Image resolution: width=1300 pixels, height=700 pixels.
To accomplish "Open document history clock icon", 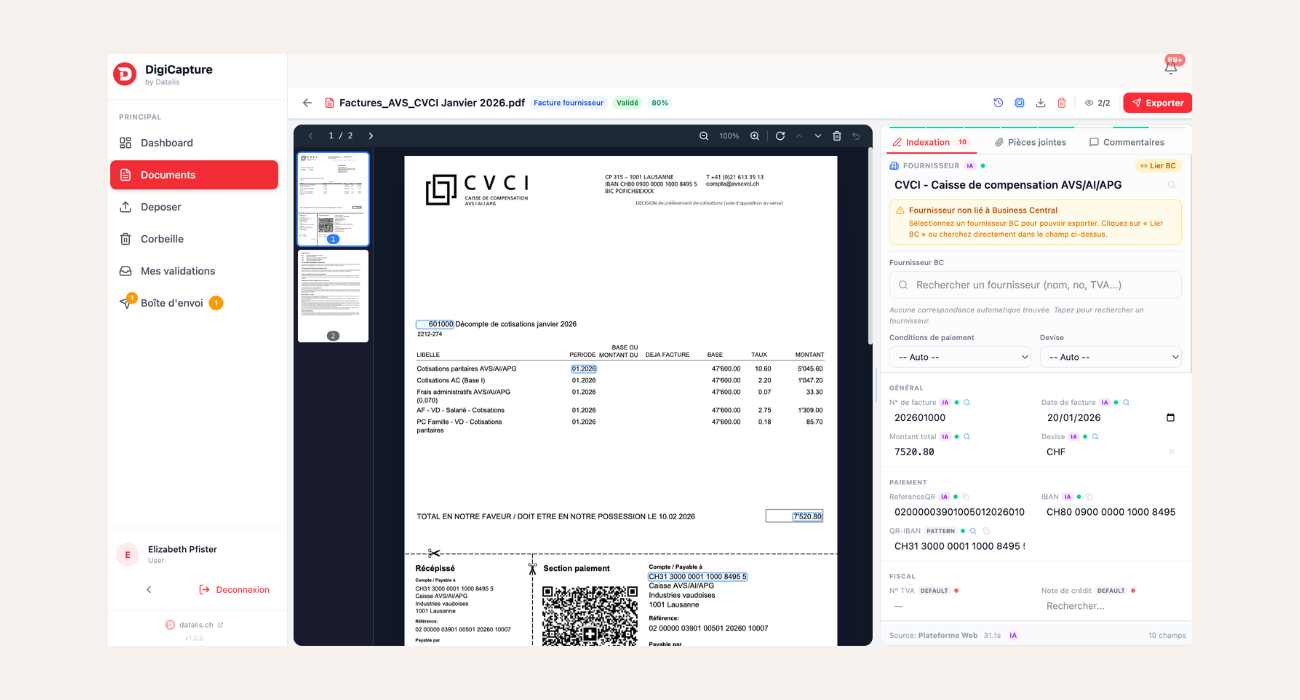I will coord(998,103).
